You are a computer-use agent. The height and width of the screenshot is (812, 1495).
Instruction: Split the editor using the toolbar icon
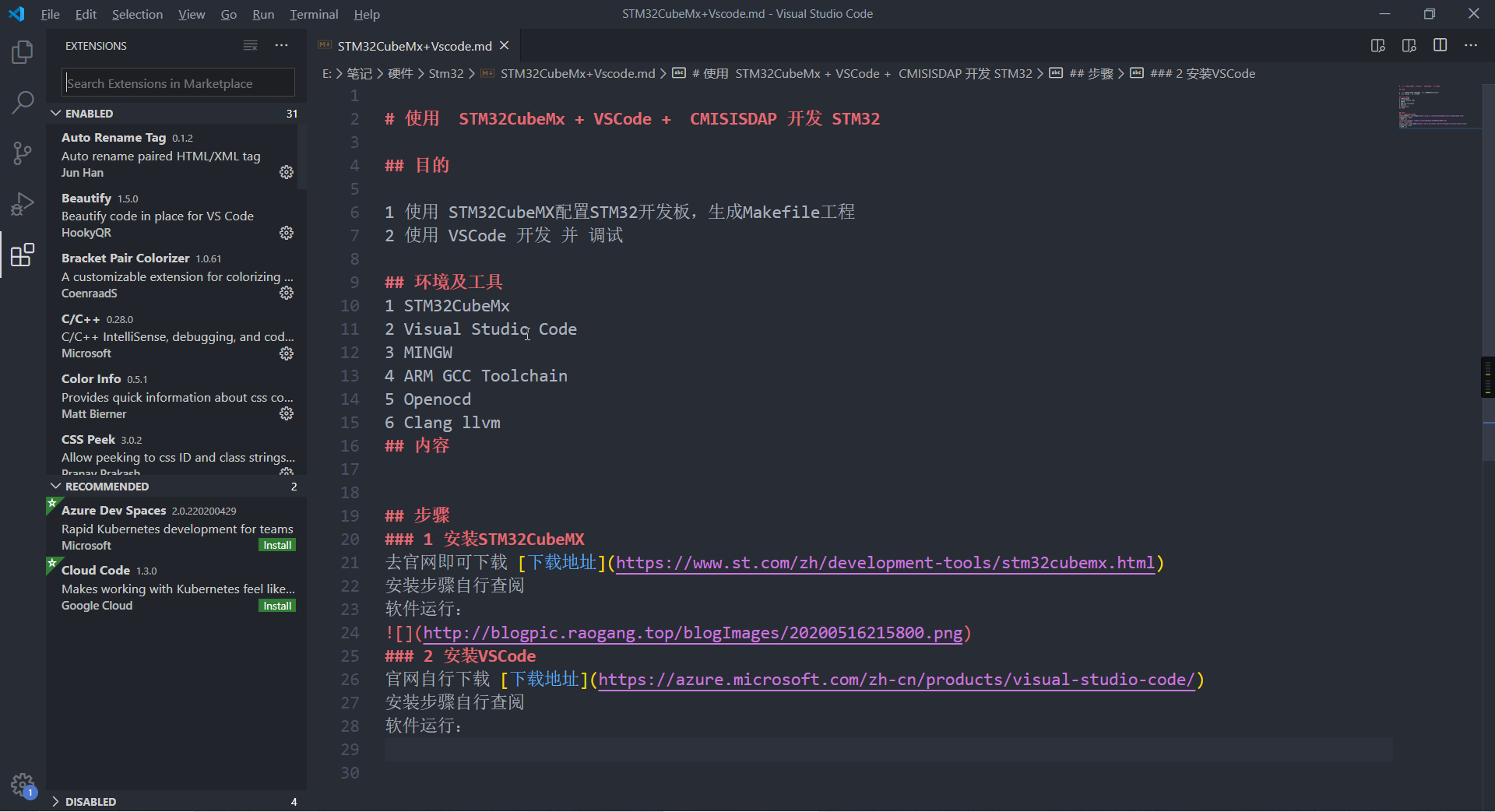point(1440,45)
